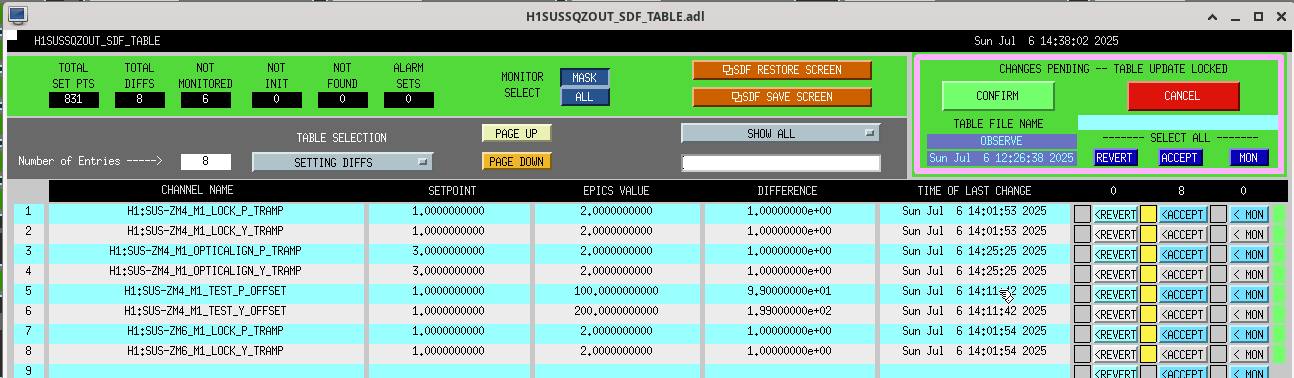Screen dimensions: 1294x378
Task: Click the cyan TABLE FILE NAME field
Action: 1178,122
